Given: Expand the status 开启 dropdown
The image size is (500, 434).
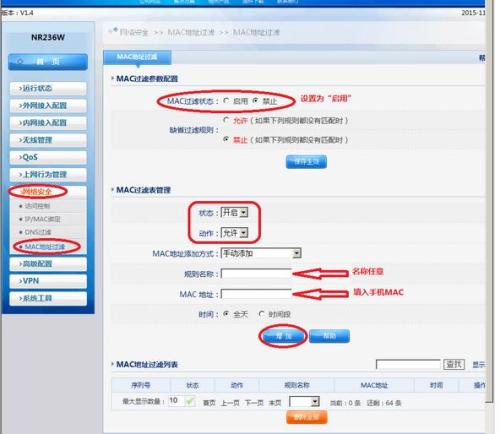Looking at the screenshot, I should pyautogui.click(x=244, y=212).
